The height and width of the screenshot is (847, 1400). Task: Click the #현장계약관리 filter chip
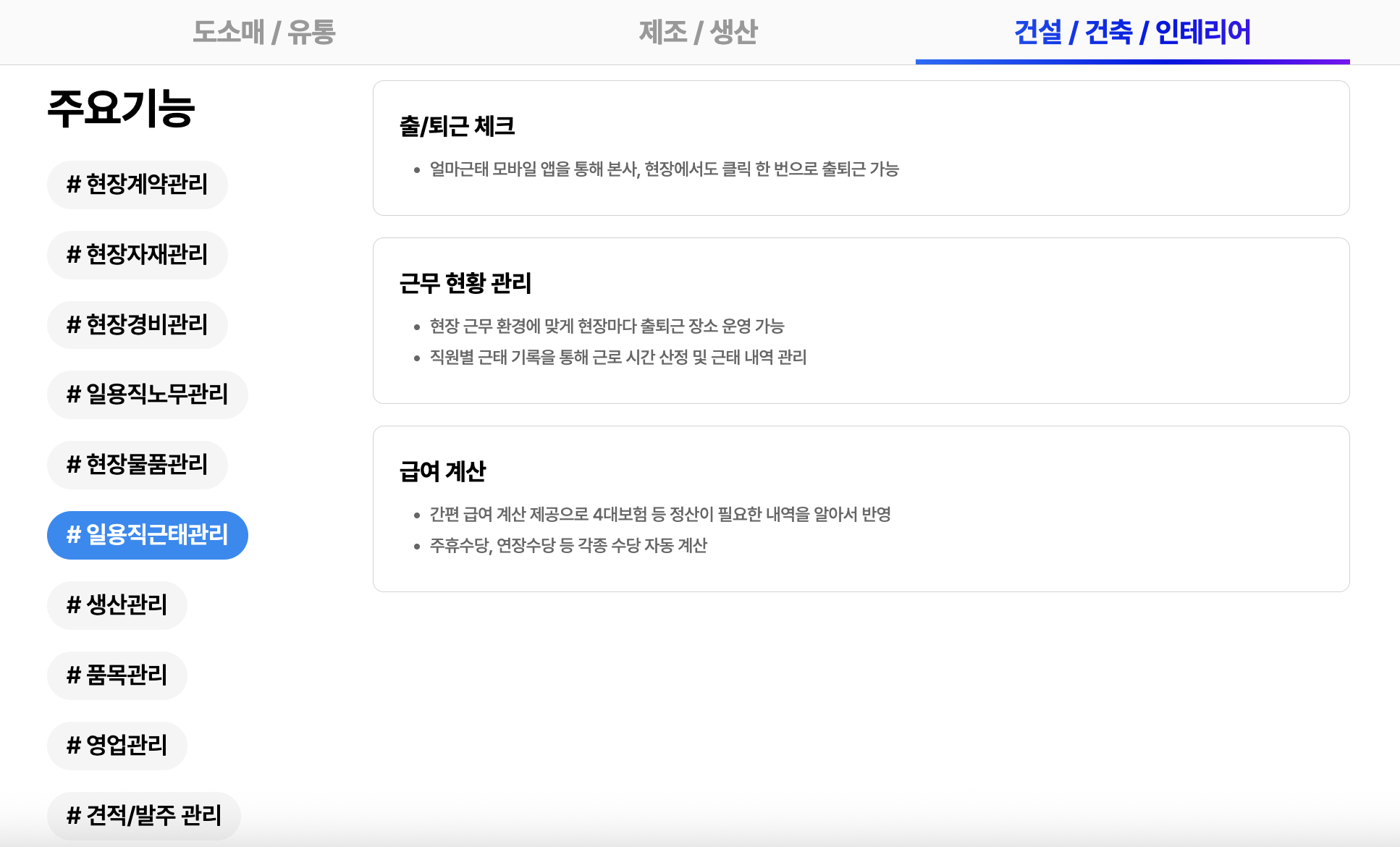point(137,185)
